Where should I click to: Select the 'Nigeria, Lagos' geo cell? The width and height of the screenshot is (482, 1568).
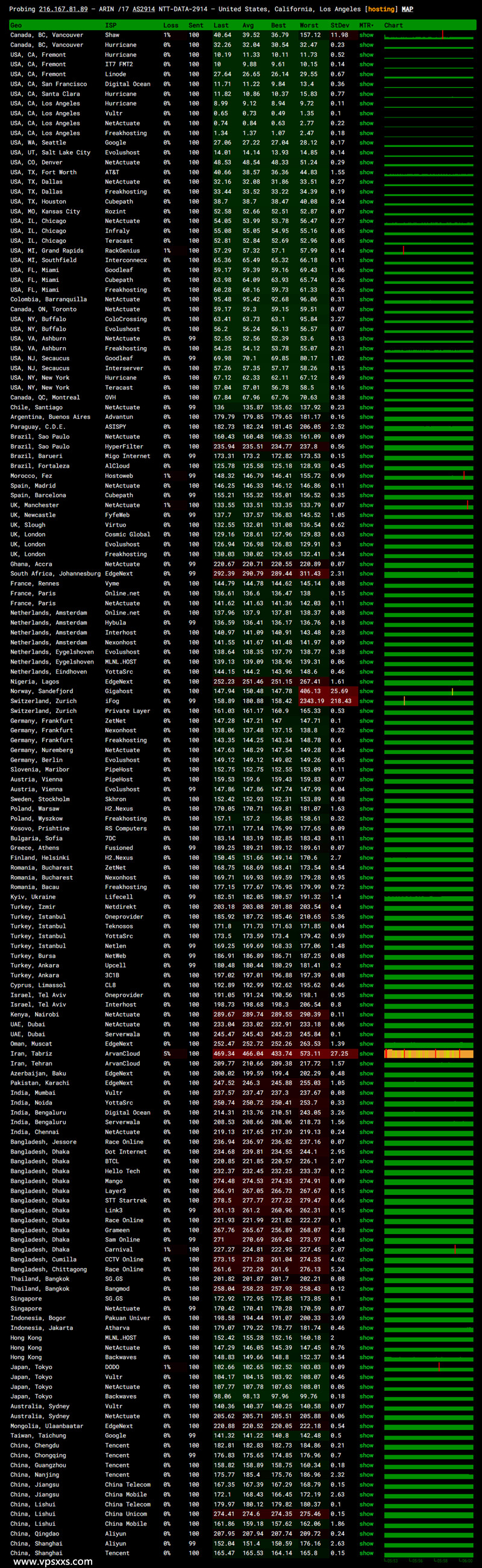coord(35,681)
